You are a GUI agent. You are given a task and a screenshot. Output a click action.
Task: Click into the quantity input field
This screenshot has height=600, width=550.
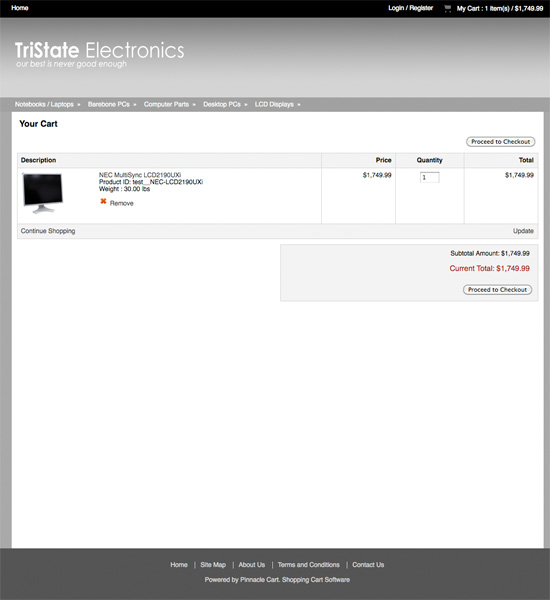tap(429, 178)
